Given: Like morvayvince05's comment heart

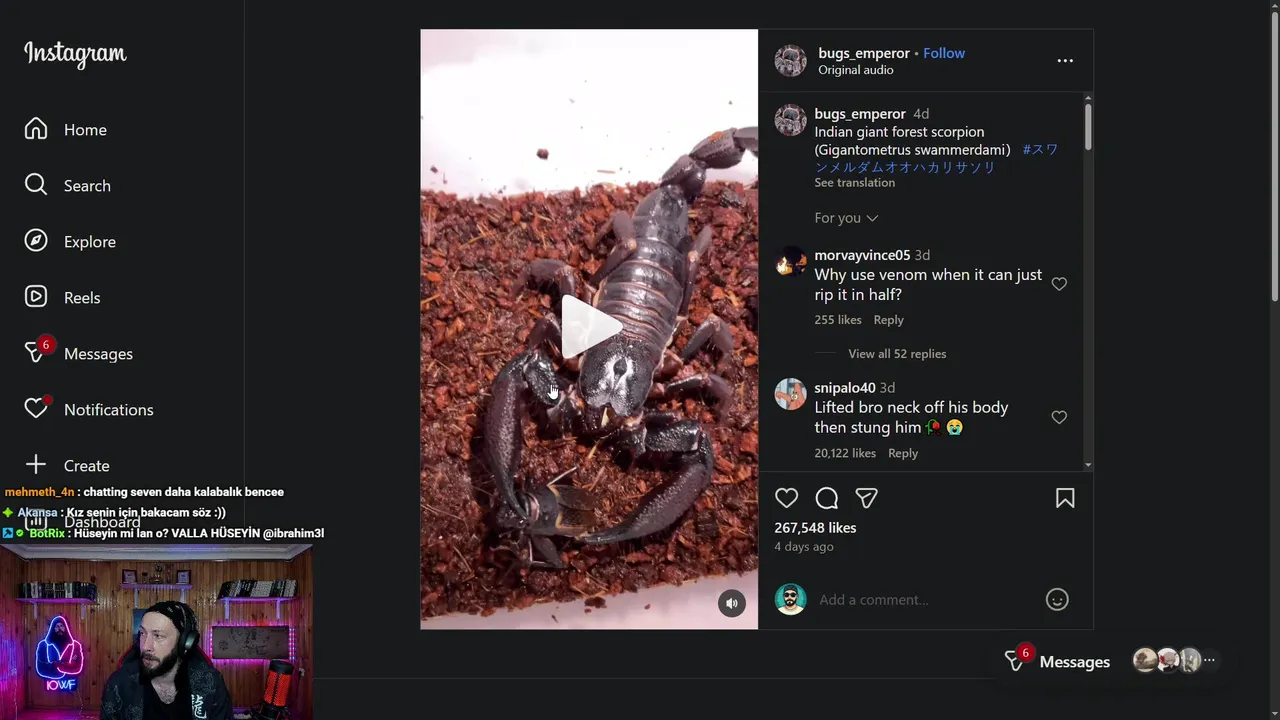Looking at the screenshot, I should pos(1059,284).
